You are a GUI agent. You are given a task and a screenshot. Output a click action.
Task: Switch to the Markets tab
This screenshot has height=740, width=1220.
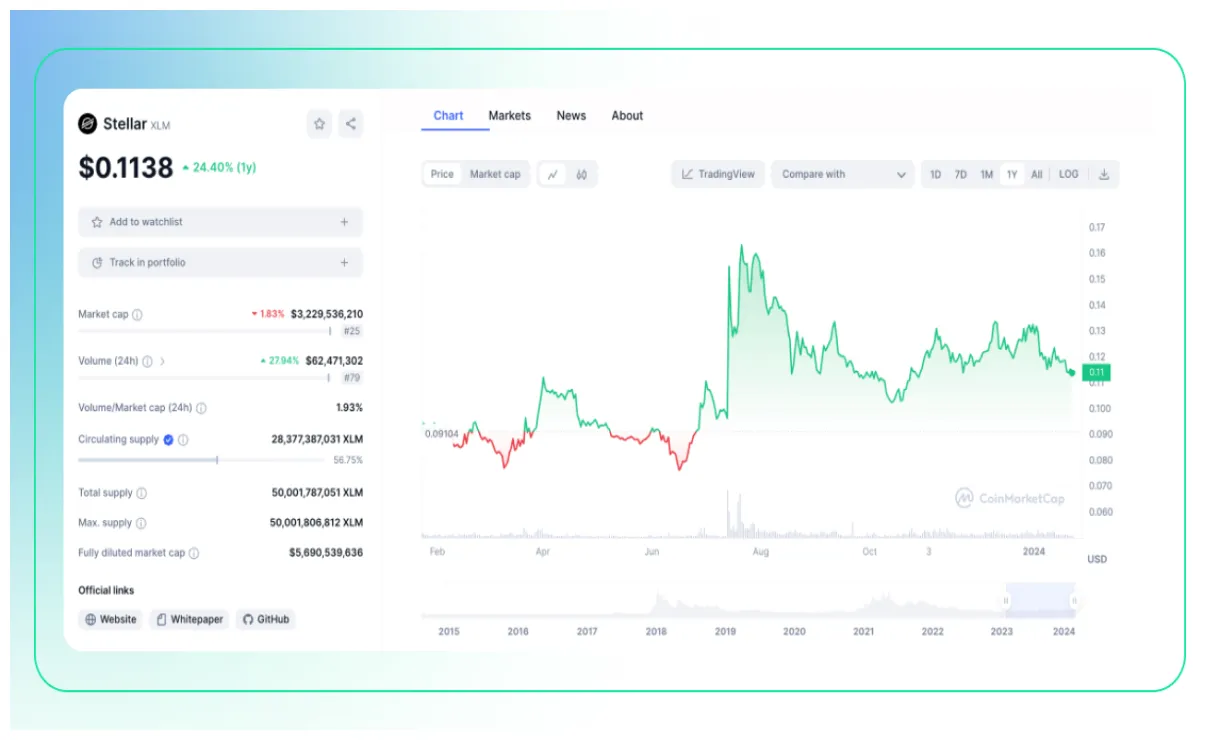(x=510, y=115)
